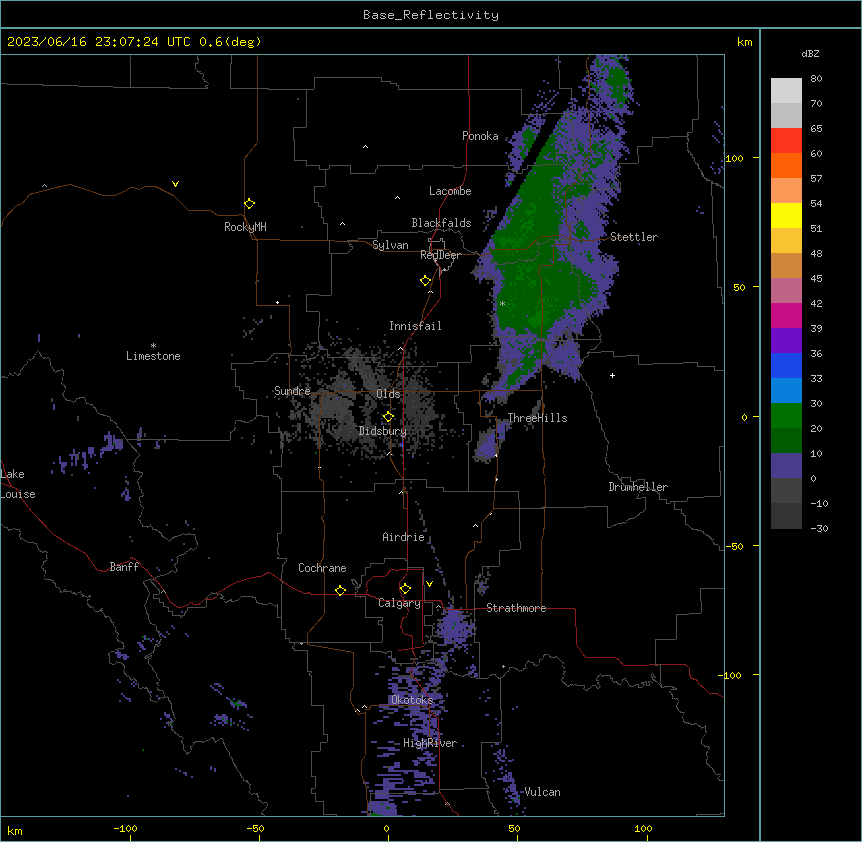
Task: Click the purple 39-36 dBZ legend swatch
Action: pos(786,341)
